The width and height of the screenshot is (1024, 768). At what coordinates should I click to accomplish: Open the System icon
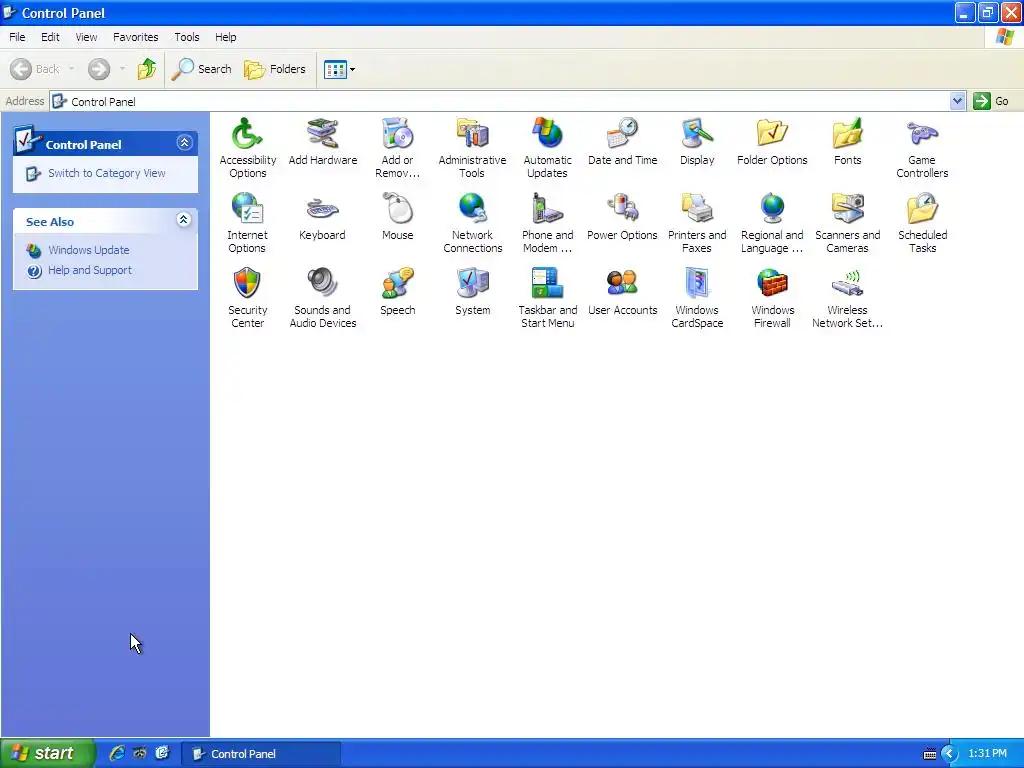(x=472, y=284)
